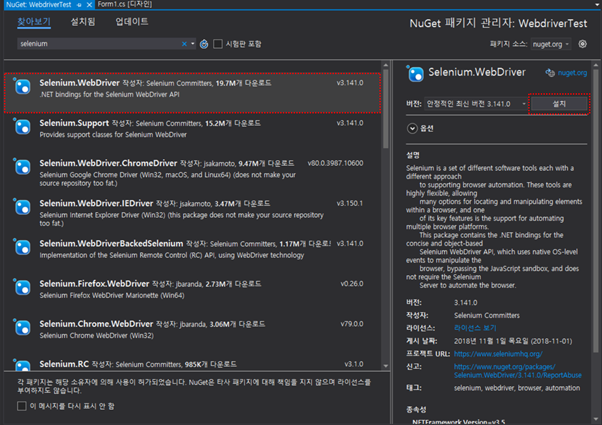Image resolution: width=602 pixels, height=425 pixels.
Task: Select the Selenium.RC package name
Action: click(64, 364)
